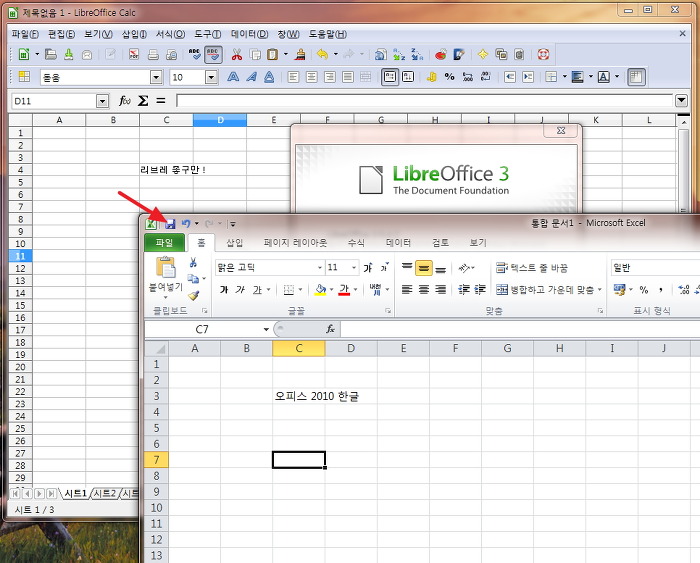The width and height of the screenshot is (700, 563).
Task: Open the 파일 menu in LibreOffice Calc
Action: (25, 34)
